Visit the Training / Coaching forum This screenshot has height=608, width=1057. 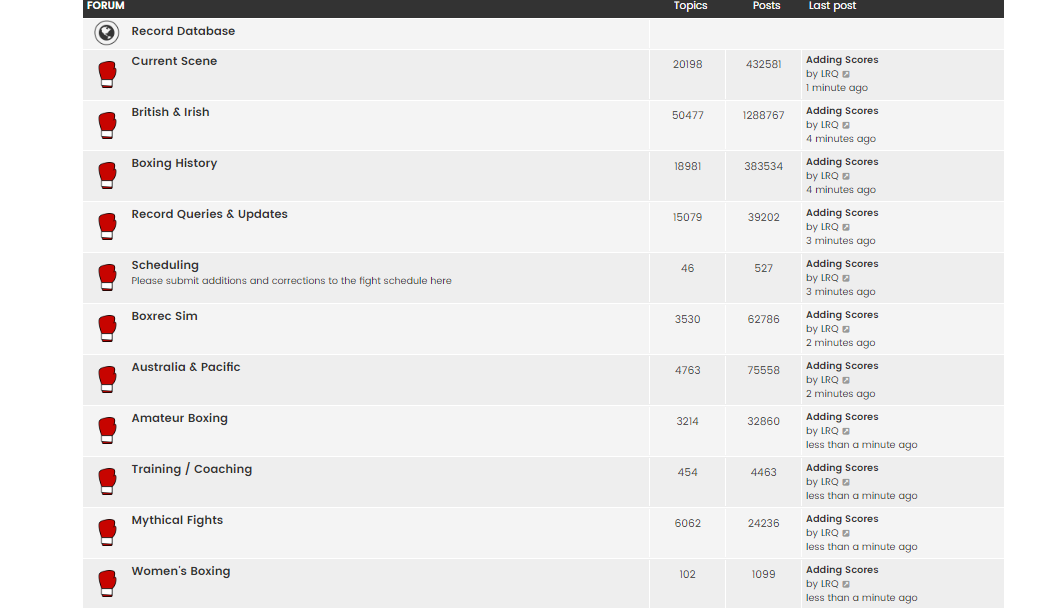tap(191, 469)
